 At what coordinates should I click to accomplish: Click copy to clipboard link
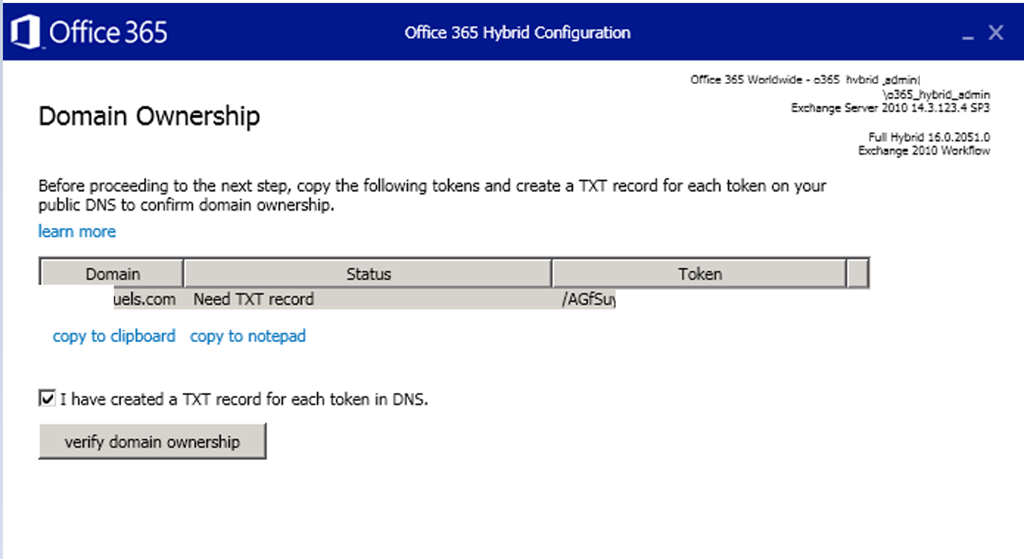pos(114,336)
